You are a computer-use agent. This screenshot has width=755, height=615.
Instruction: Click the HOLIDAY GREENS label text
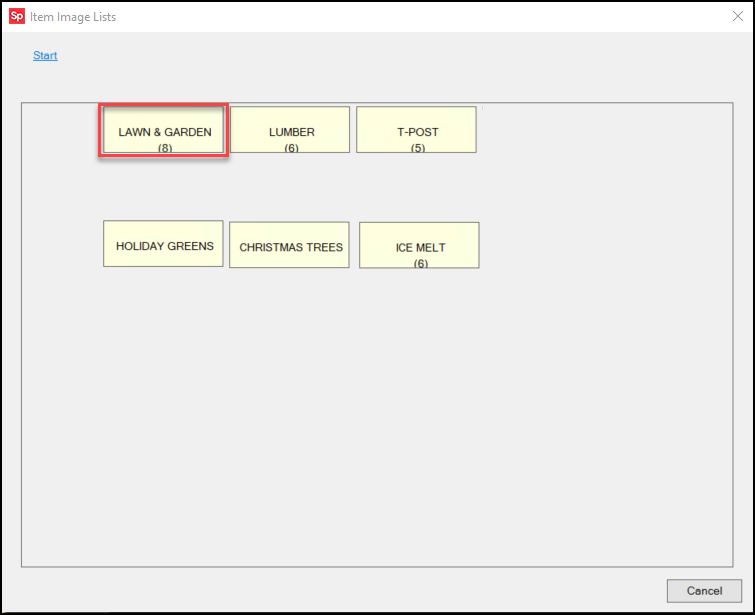(164, 246)
